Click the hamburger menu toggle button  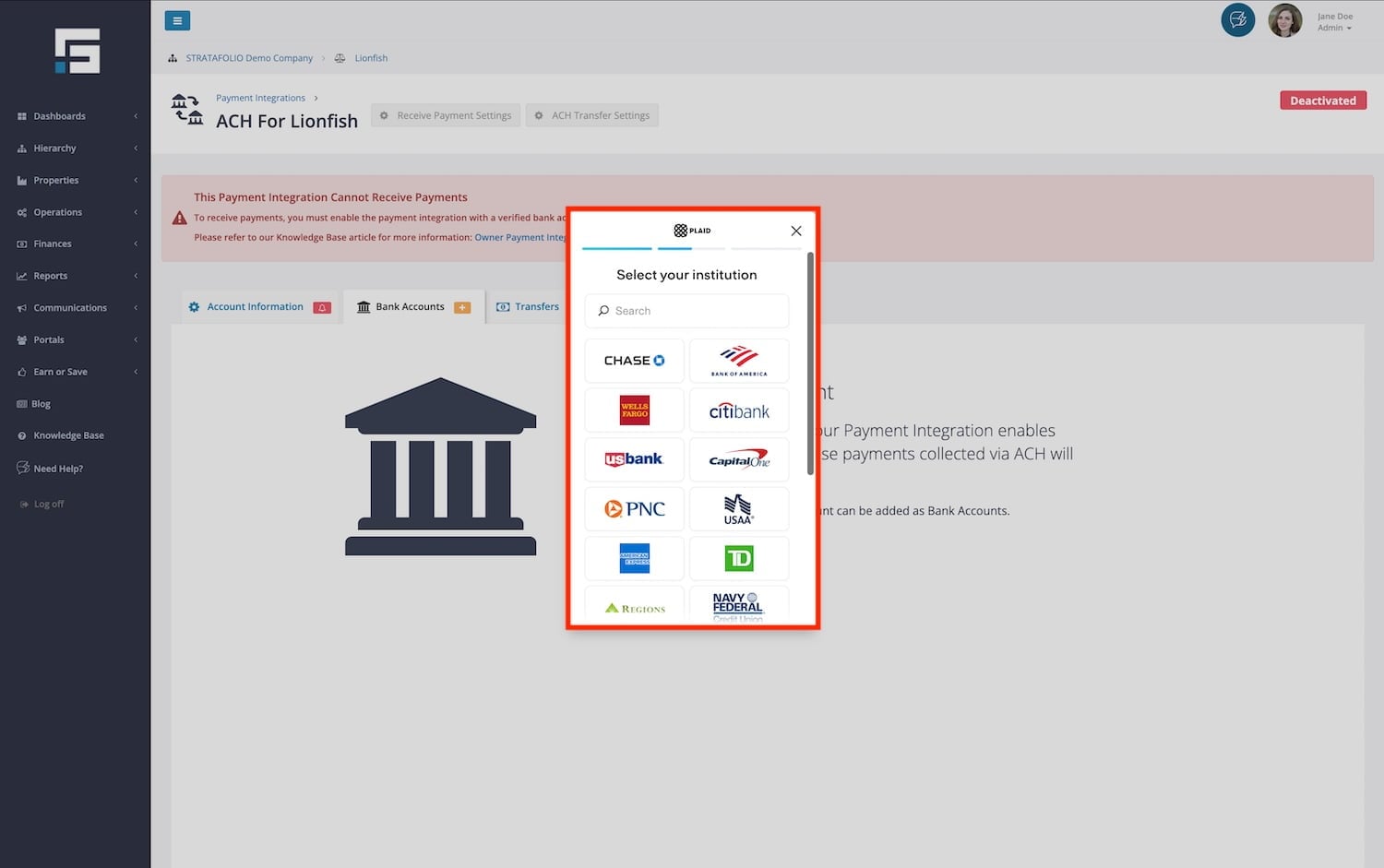click(x=177, y=20)
